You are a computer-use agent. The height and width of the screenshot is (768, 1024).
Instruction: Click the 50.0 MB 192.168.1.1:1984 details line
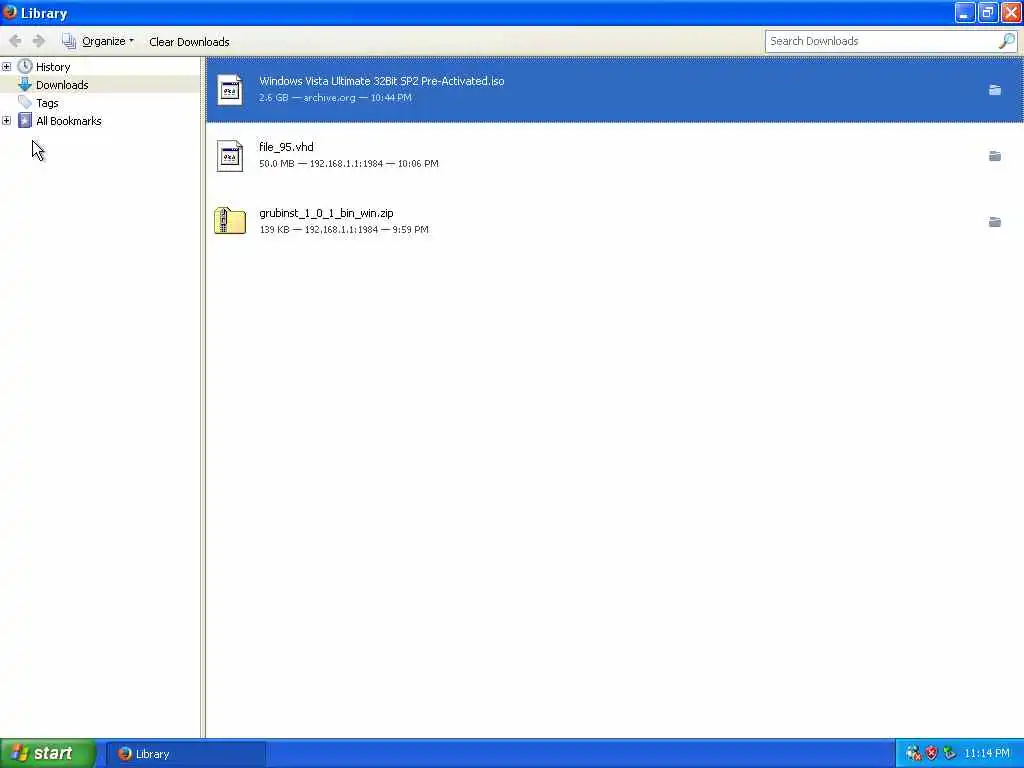(349, 164)
